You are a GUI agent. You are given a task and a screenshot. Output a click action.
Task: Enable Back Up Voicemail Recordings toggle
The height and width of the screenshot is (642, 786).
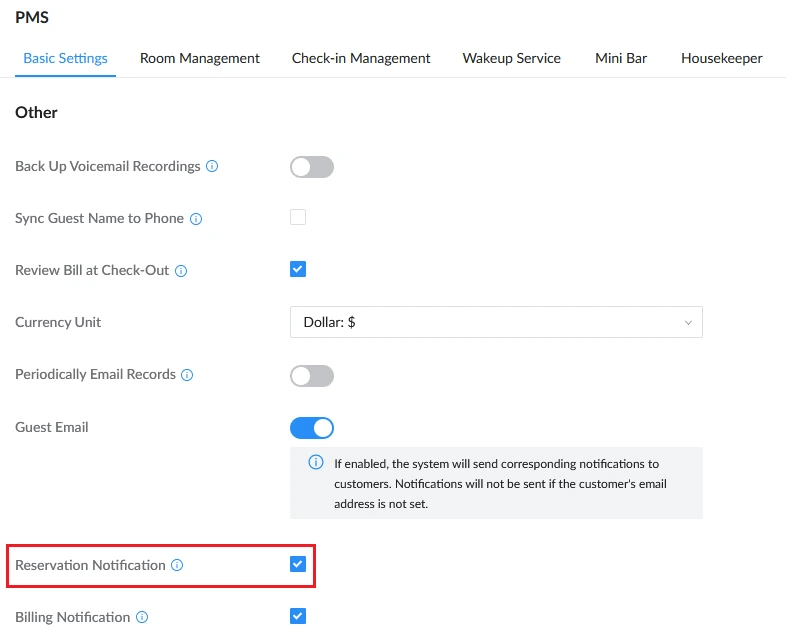312,167
